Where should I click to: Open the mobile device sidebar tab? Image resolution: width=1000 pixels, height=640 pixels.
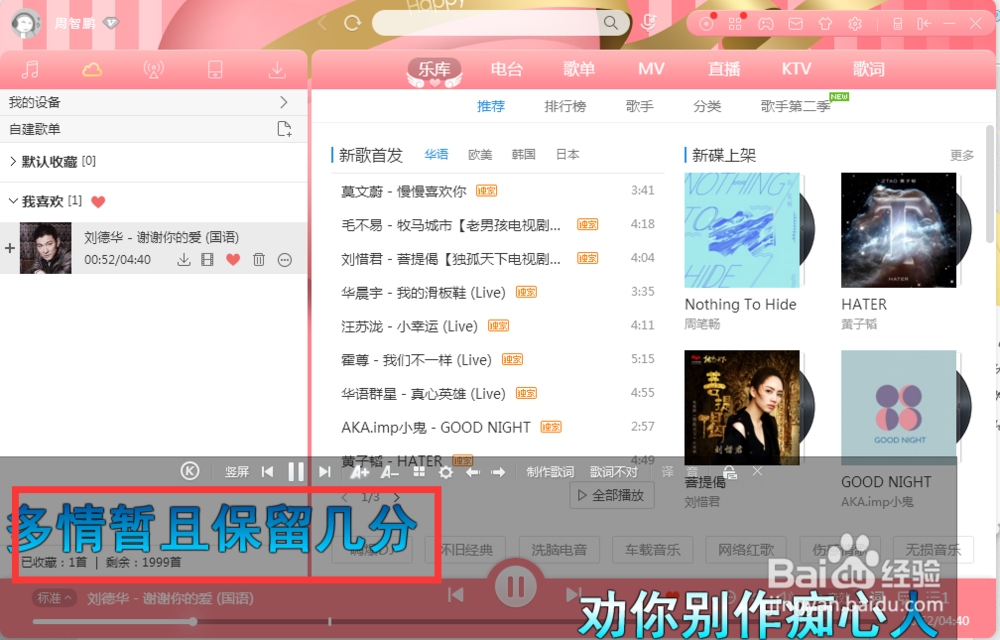tap(215, 69)
